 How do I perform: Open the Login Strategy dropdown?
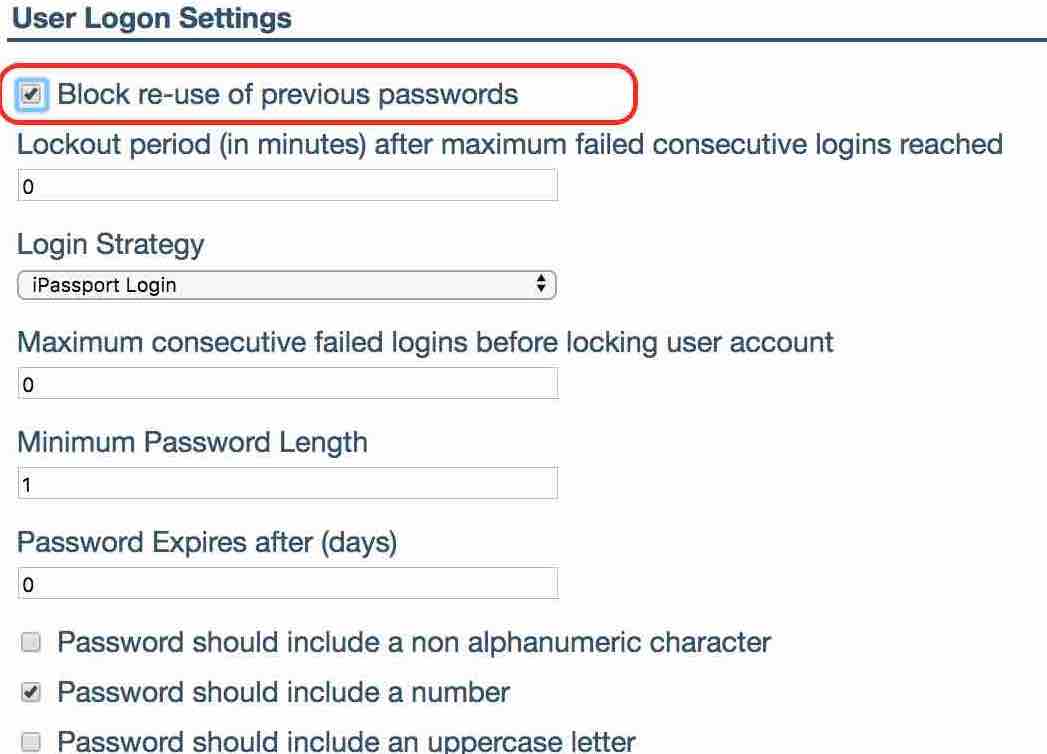tap(286, 285)
